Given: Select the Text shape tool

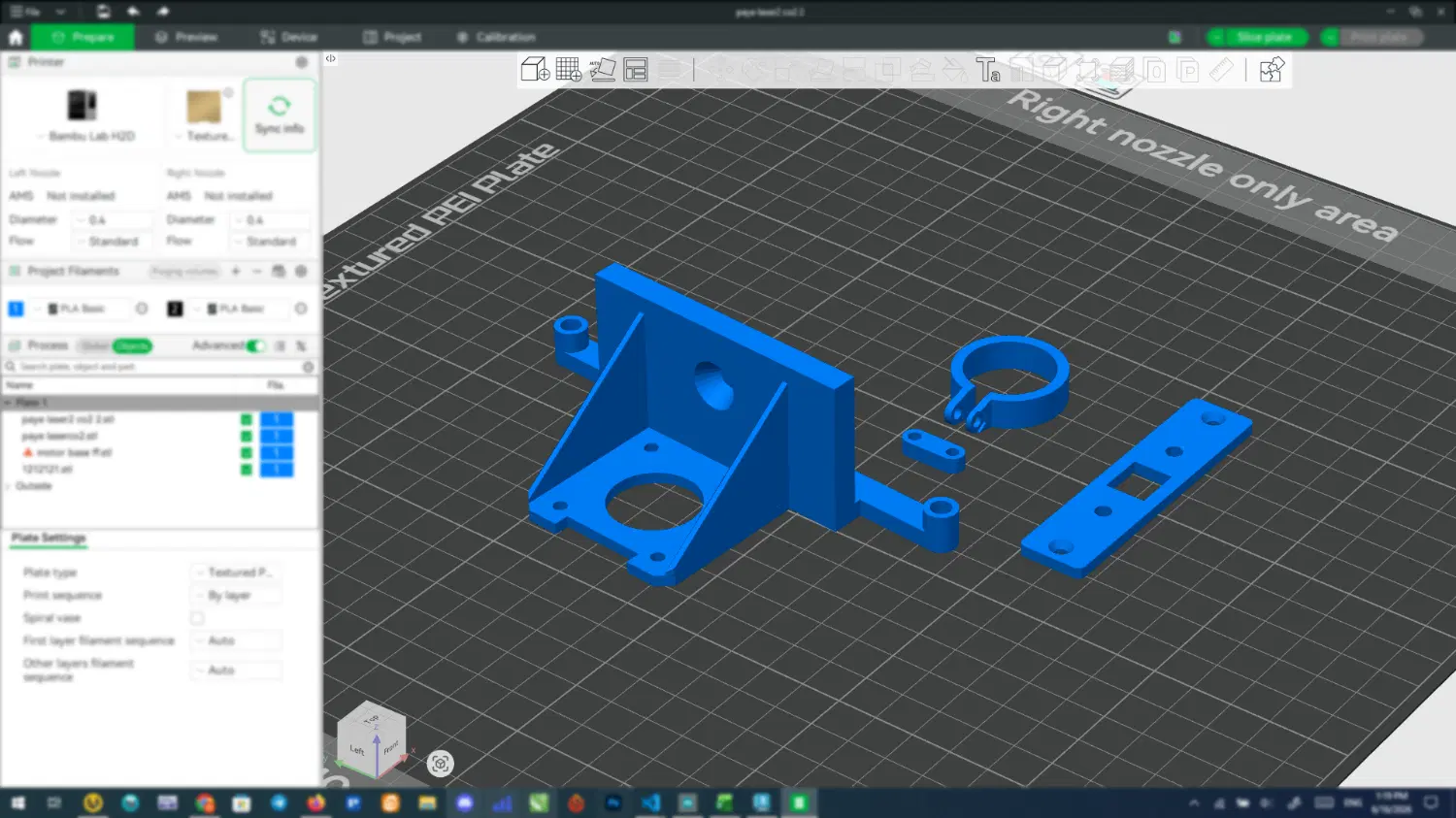Looking at the screenshot, I should (x=988, y=70).
